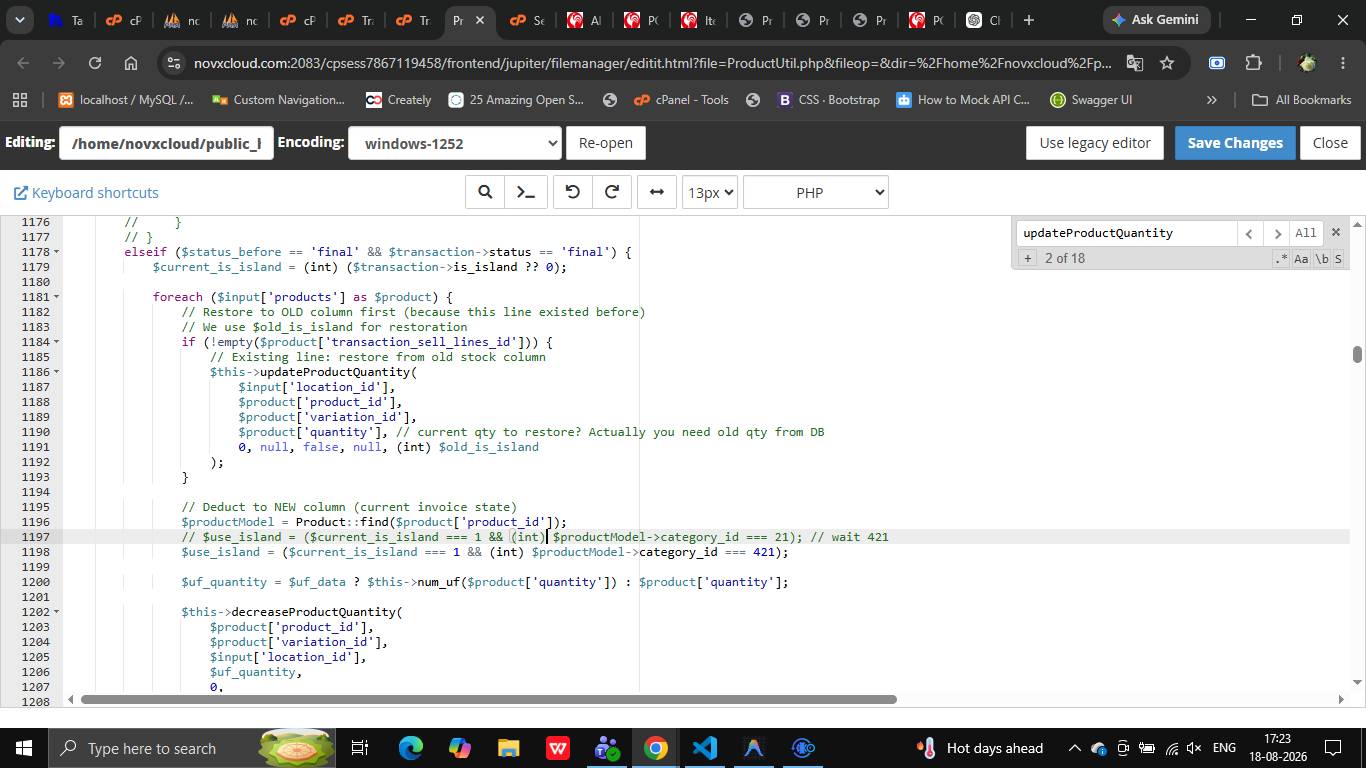
Task: Open the cPanel - Tools bookmark
Action: click(x=681, y=99)
